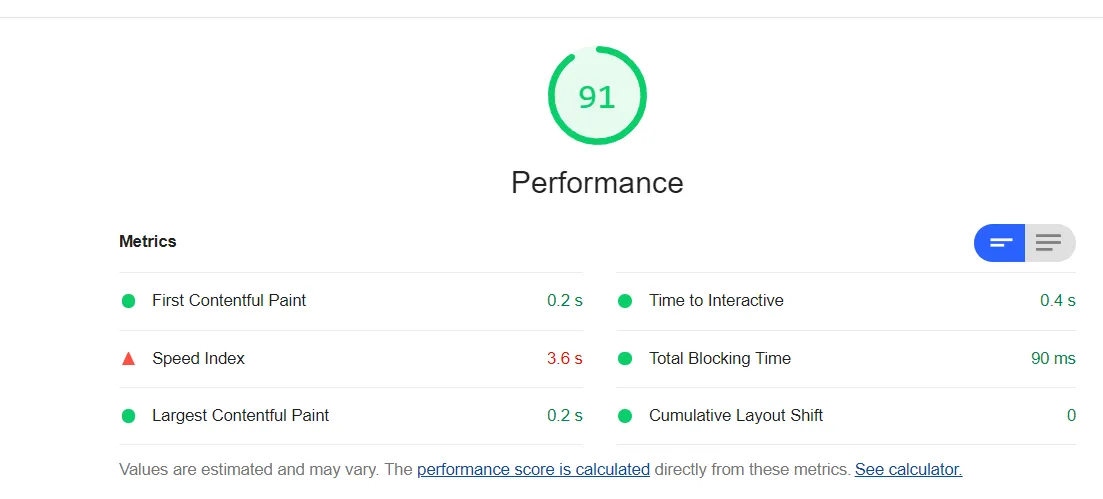Select the First Contentful Paint metric label
1103x499 pixels.
point(229,300)
